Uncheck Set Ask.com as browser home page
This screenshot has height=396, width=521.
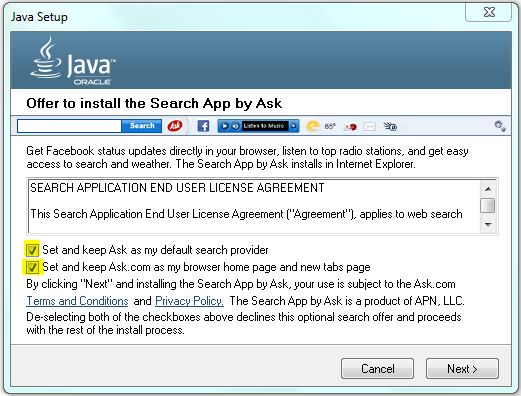tap(32, 267)
